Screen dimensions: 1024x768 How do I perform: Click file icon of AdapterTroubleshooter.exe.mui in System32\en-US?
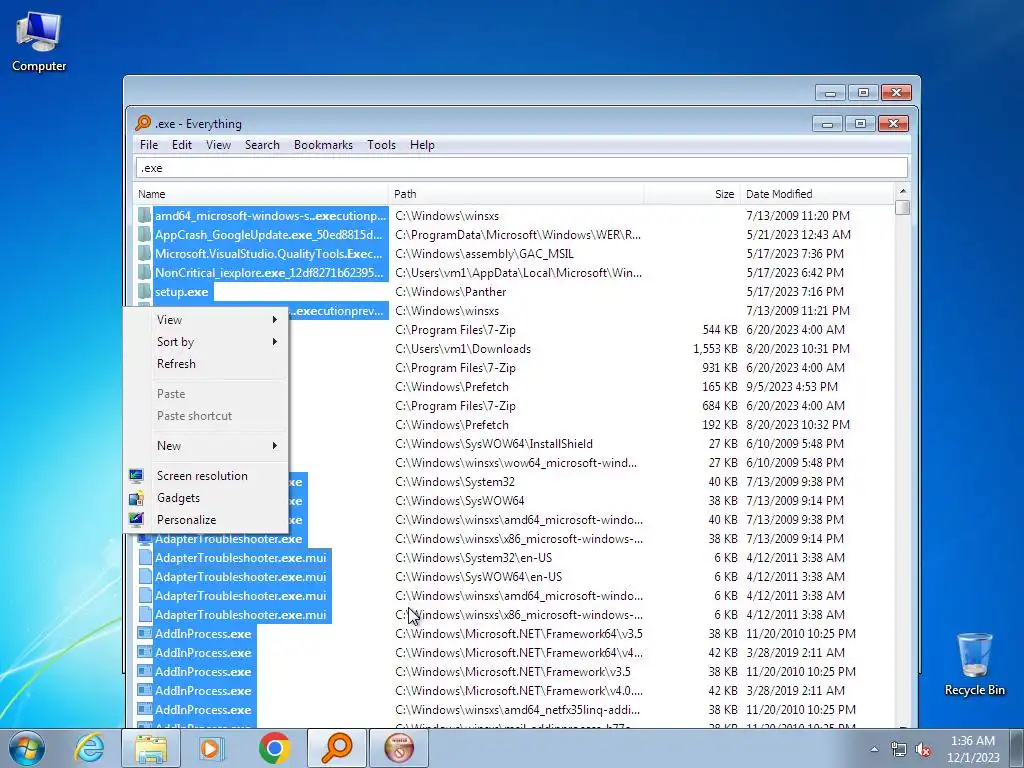[x=144, y=558]
